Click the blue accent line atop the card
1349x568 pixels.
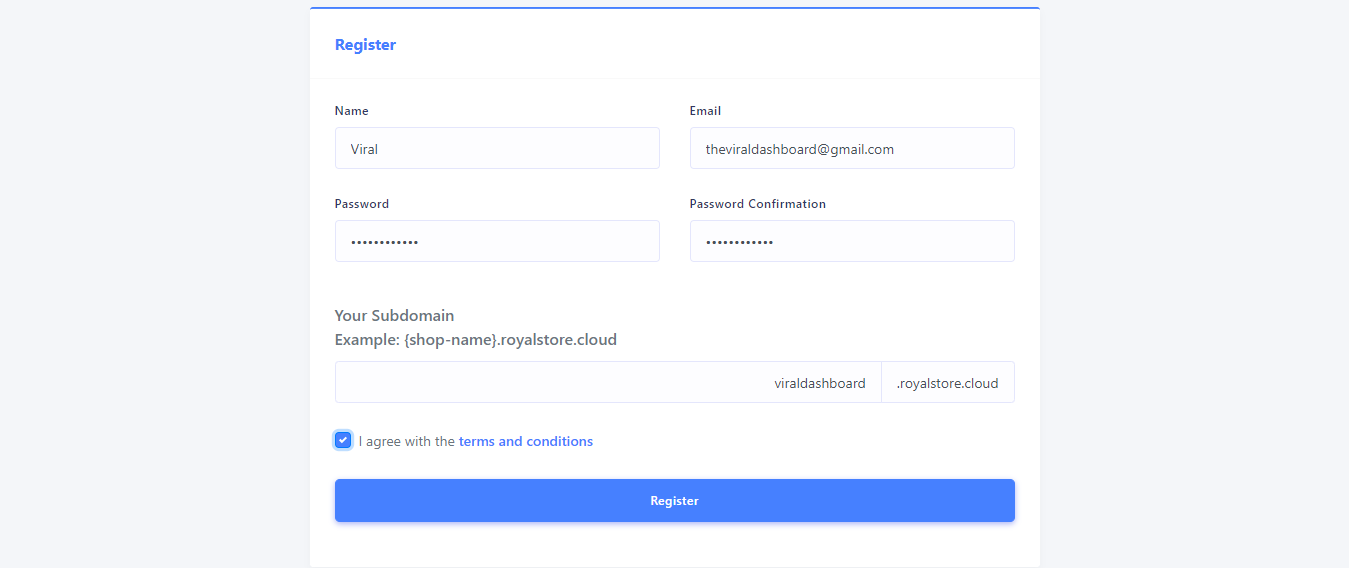point(675,8)
